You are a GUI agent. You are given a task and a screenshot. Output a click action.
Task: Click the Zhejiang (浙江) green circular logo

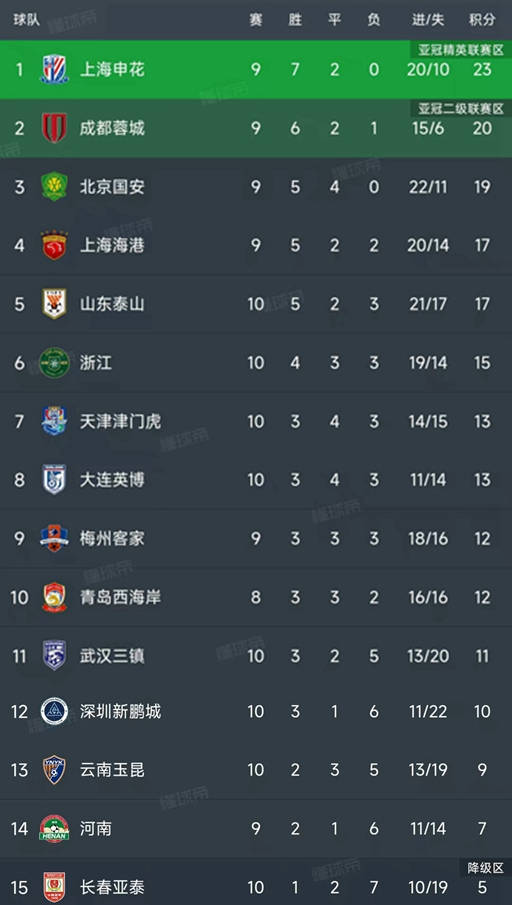54,362
